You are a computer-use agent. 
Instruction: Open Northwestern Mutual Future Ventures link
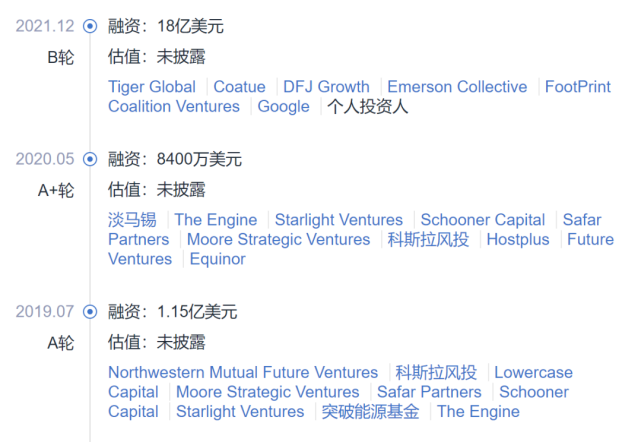tap(243, 372)
